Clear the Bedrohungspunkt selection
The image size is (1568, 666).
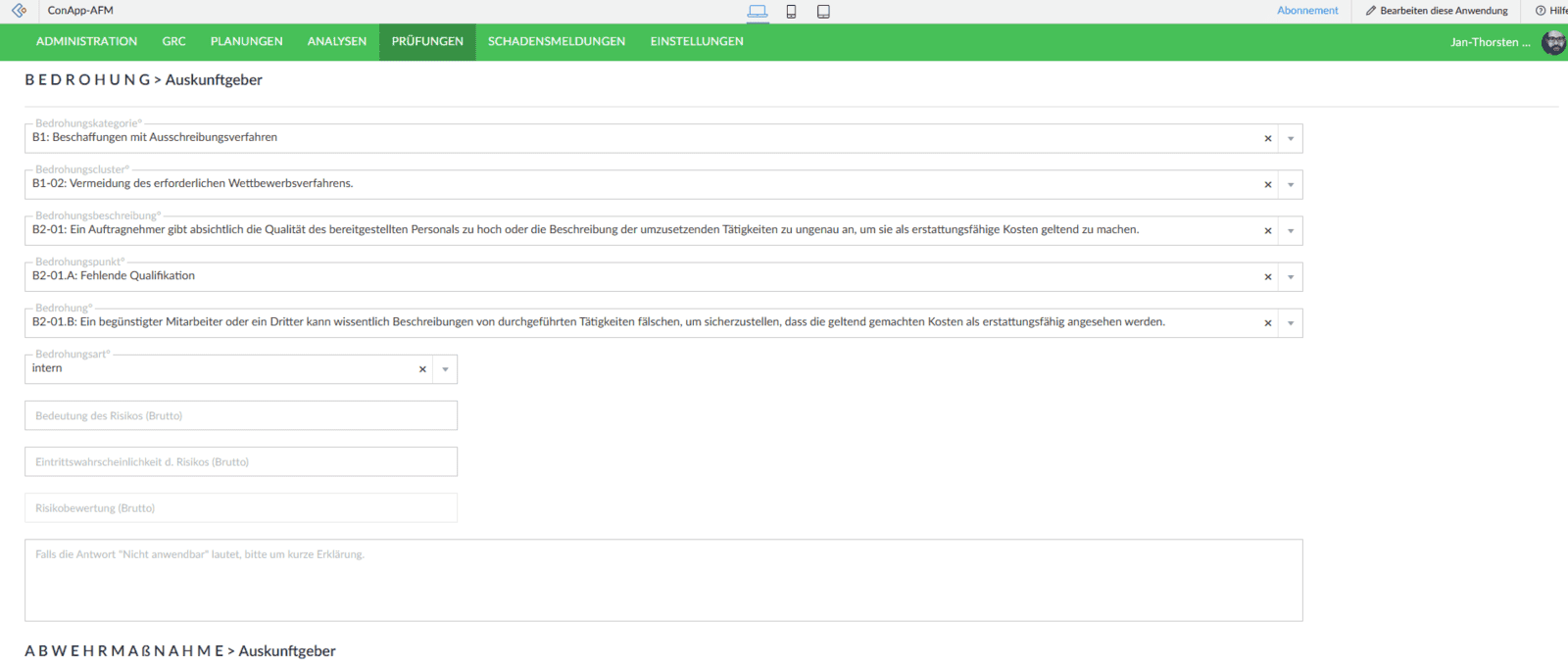click(1267, 277)
